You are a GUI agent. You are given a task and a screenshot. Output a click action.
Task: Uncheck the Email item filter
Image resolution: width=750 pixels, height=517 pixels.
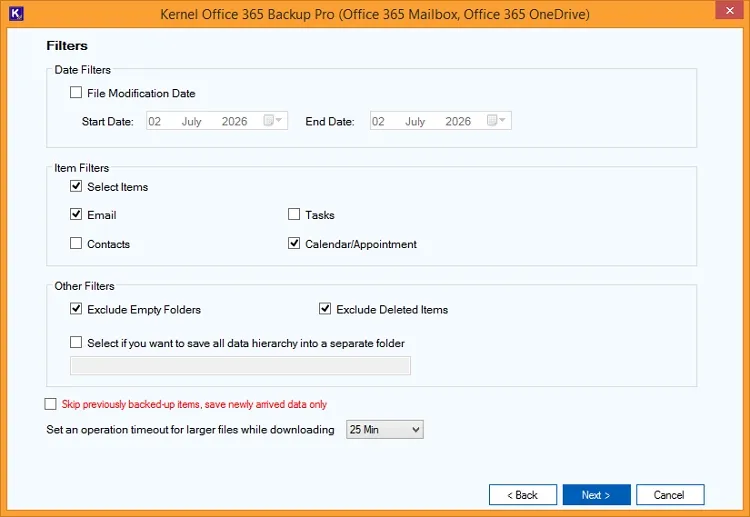(x=76, y=214)
